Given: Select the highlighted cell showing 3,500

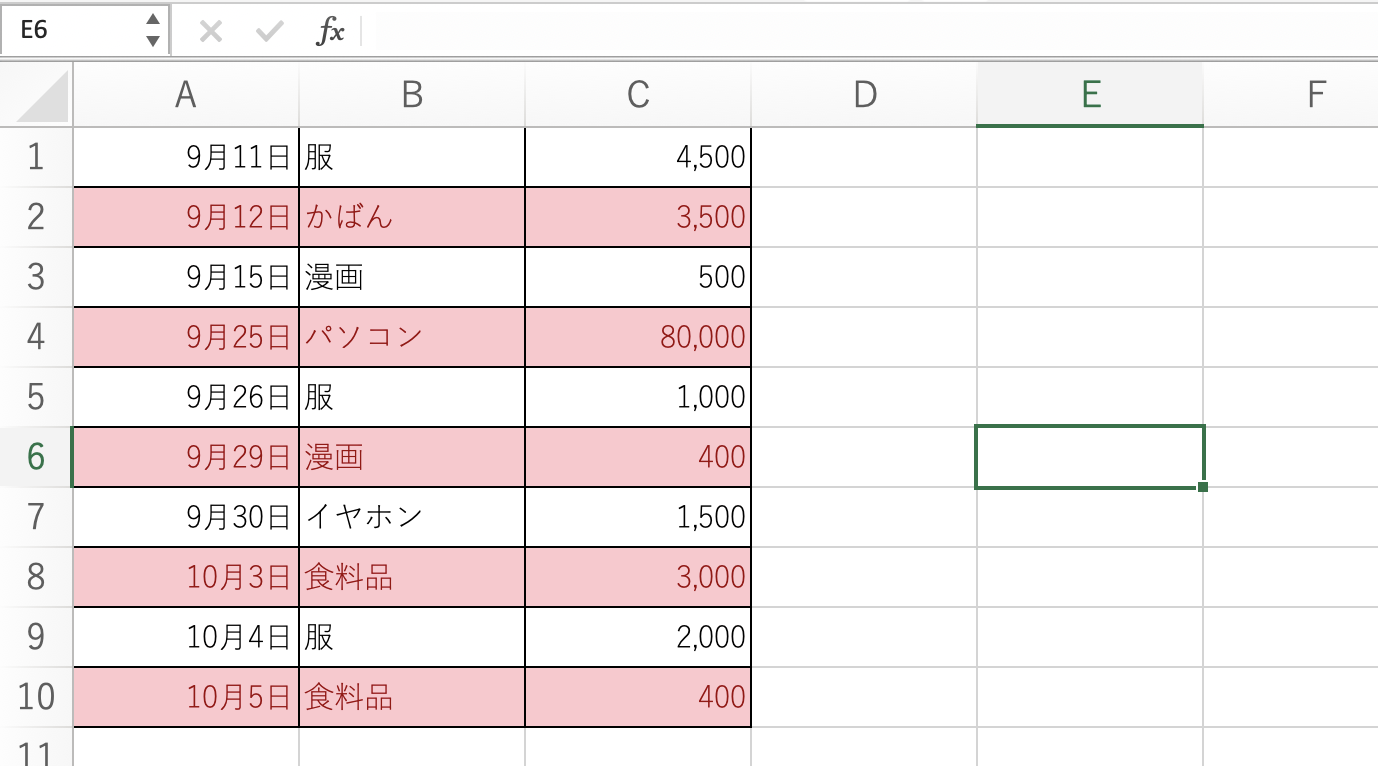Looking at the screenshot, I should point(637,216).
